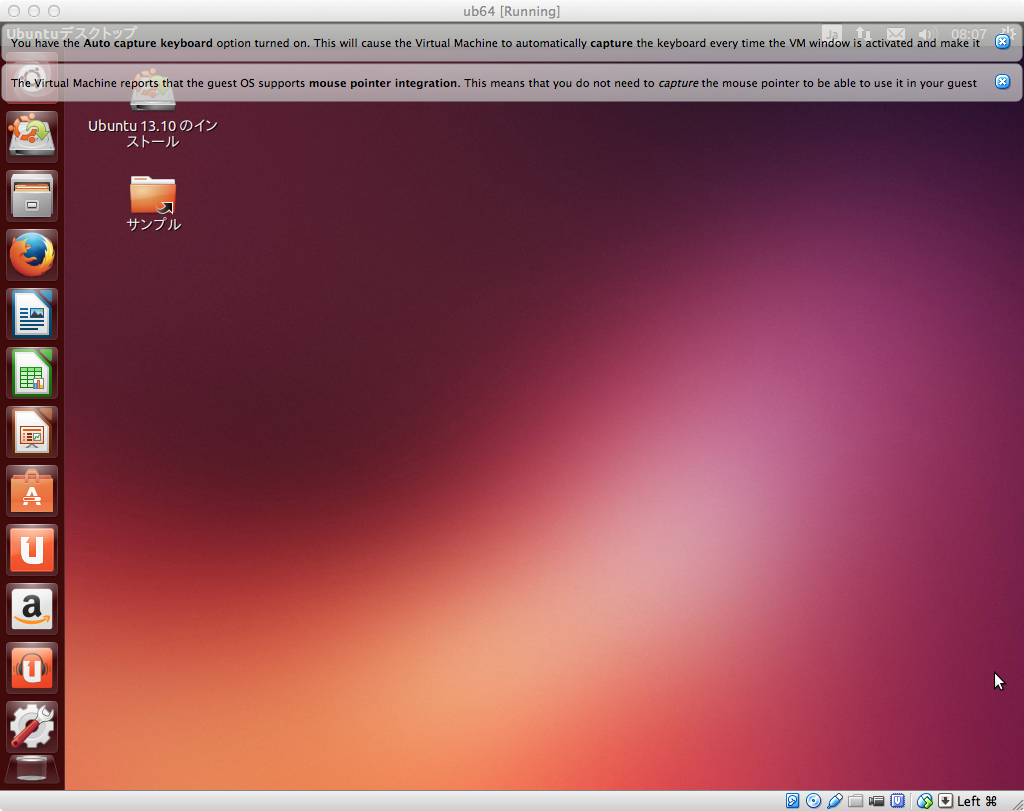Click the Auto capture keyboard message text
Image resolution: width=1024 pixels, height=811 pixels.
coord(496,43)
